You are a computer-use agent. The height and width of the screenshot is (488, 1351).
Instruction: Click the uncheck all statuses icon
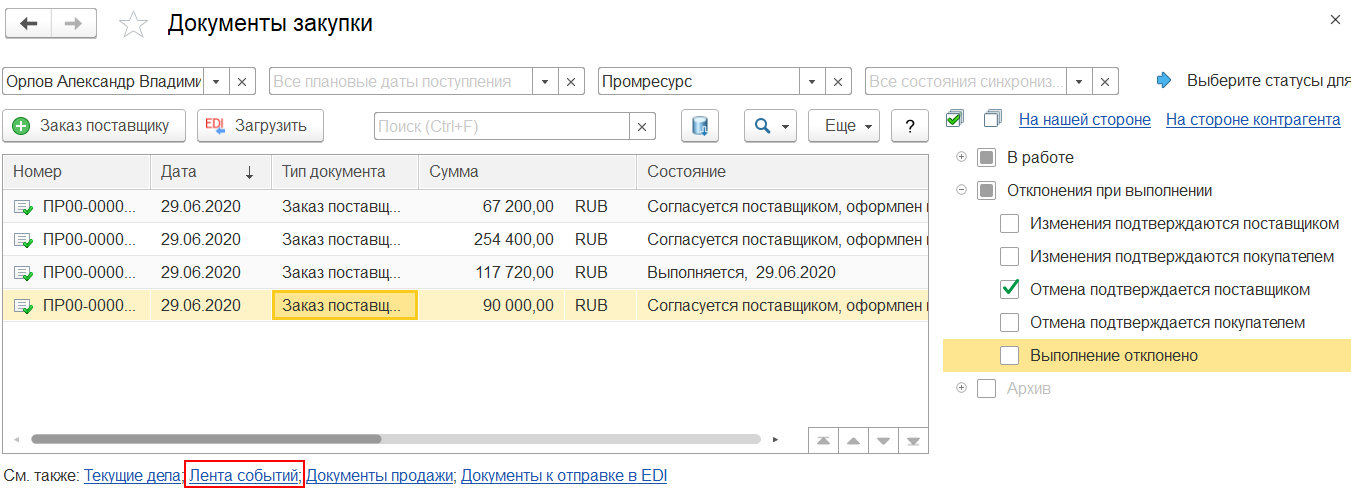992,120
